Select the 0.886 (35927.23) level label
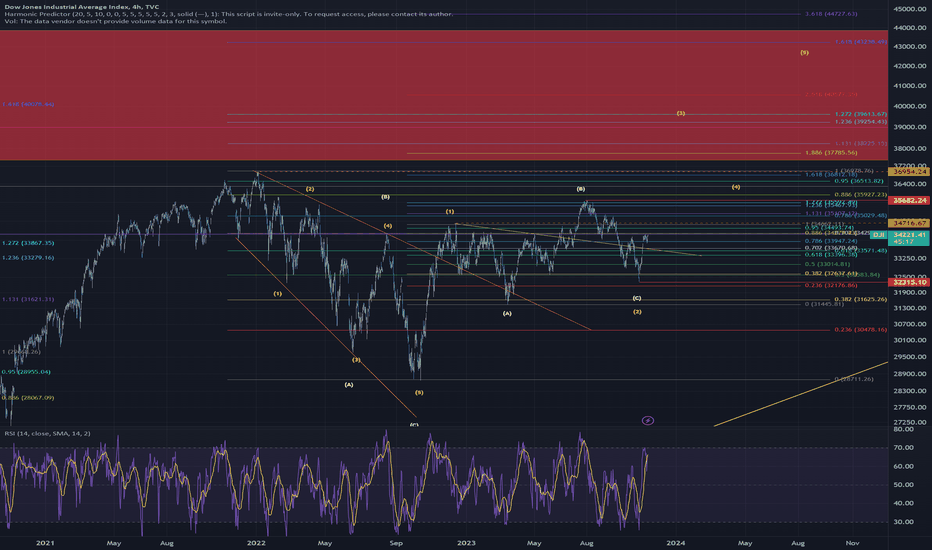The height and width of the screenshot is (550, 932). point(861,194)
